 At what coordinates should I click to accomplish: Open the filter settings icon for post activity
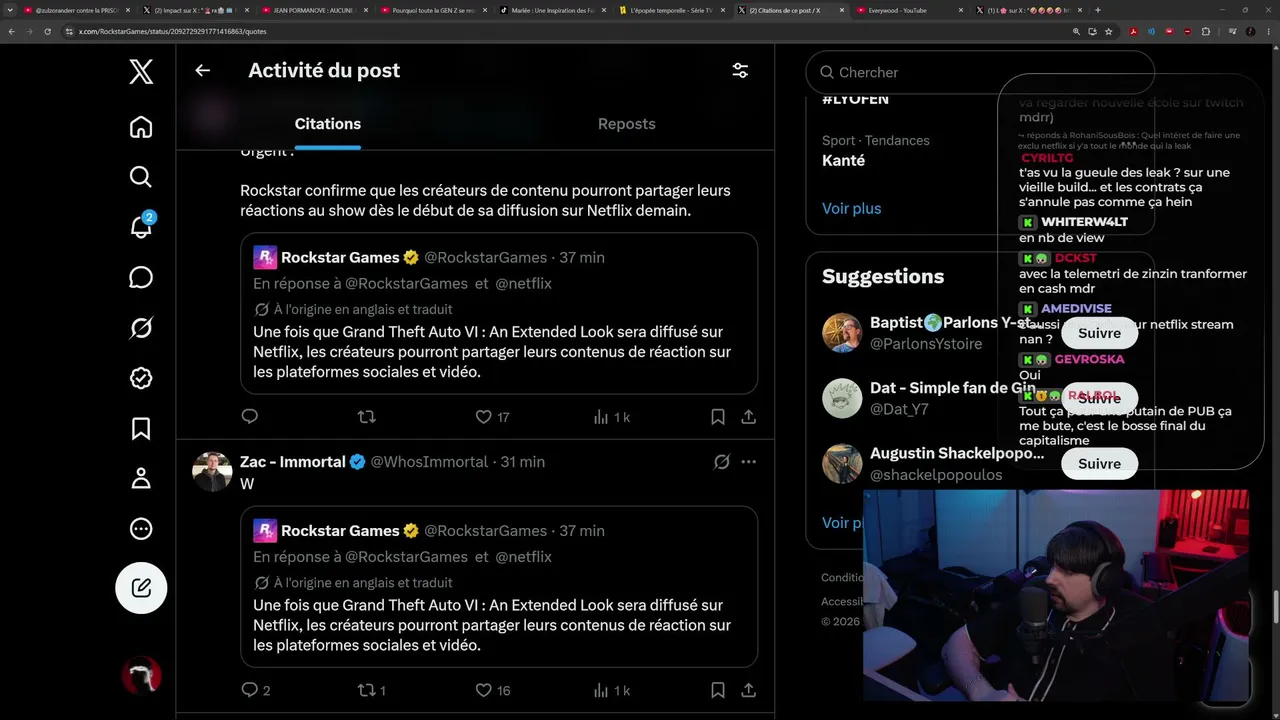click(740, 71)
